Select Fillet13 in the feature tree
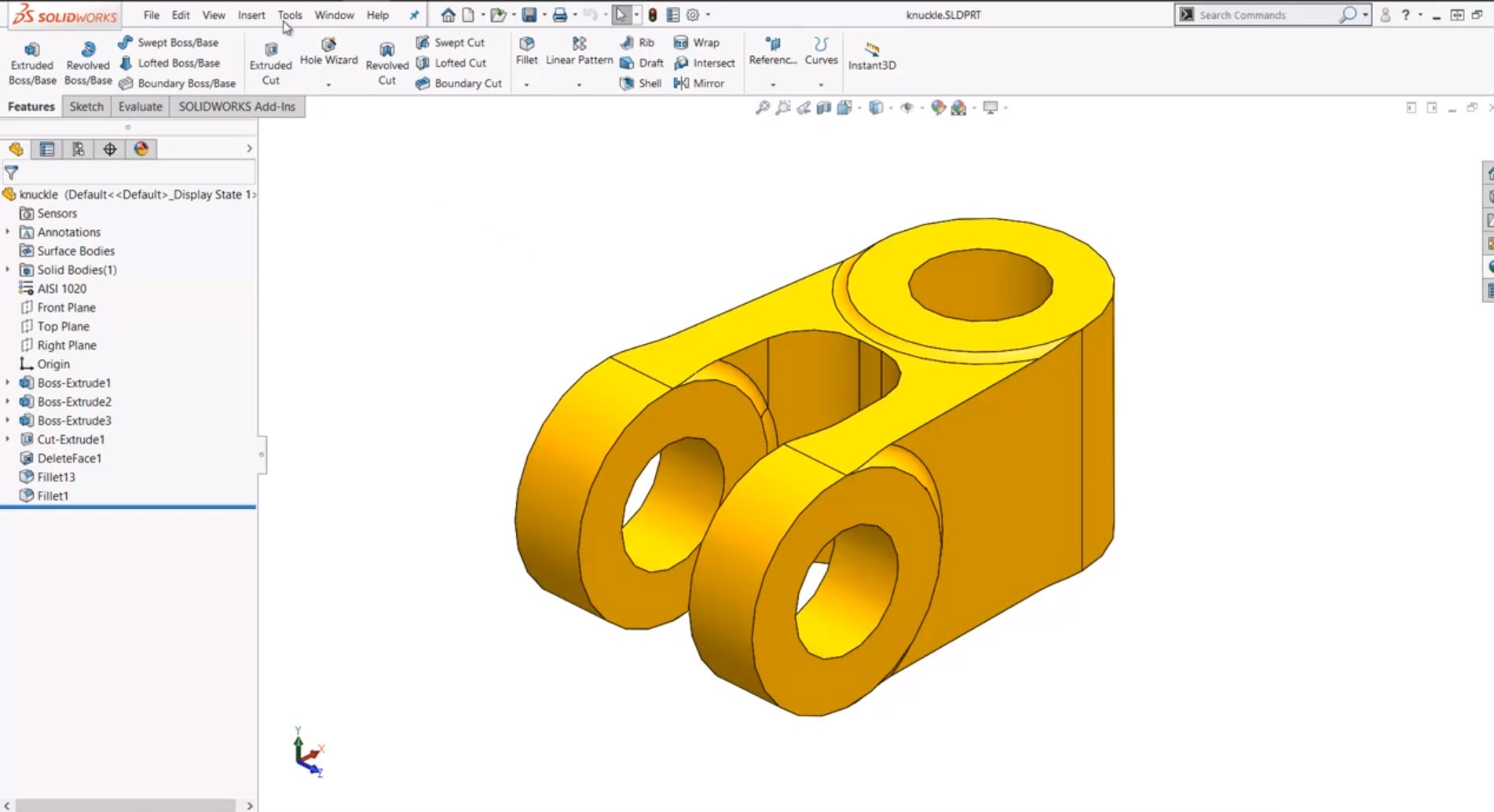This screenshot has width=1494, height=812. [56, 477]
